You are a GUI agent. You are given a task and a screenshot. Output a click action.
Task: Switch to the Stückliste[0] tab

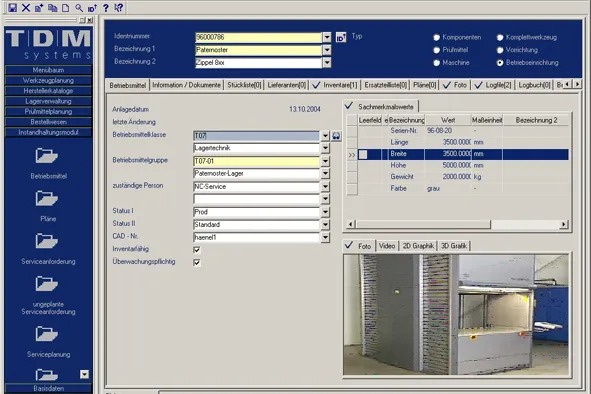pyautogui.click(x=244, y=85)
